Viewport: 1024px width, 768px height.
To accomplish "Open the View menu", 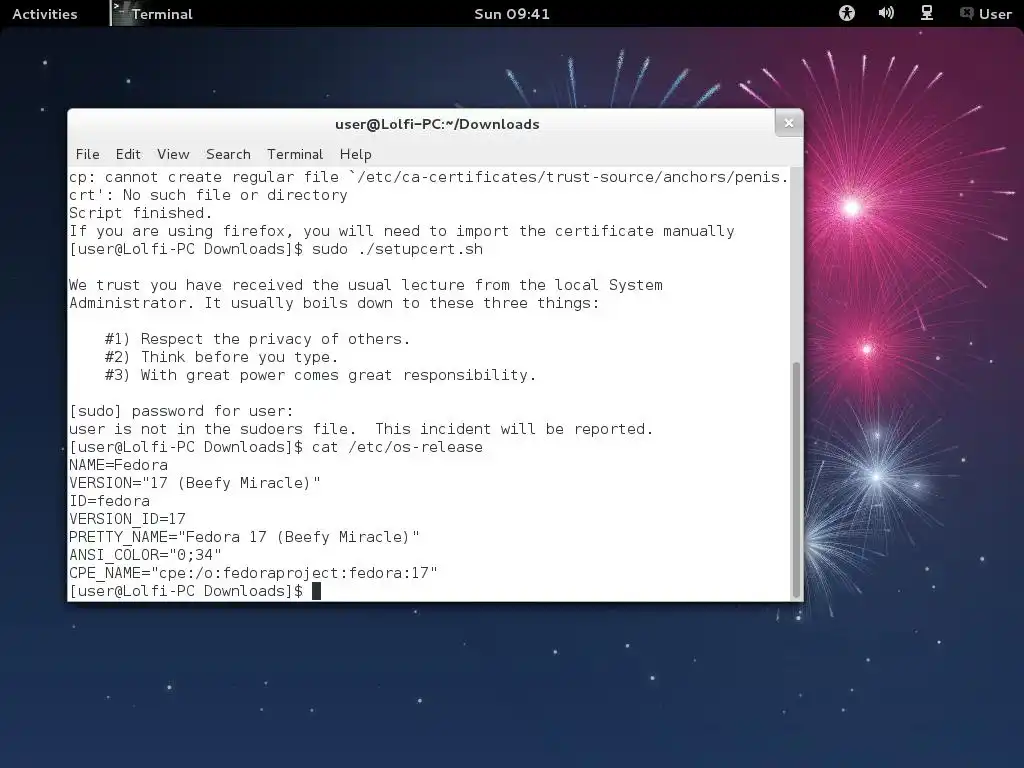I will [x=173, y=154].
